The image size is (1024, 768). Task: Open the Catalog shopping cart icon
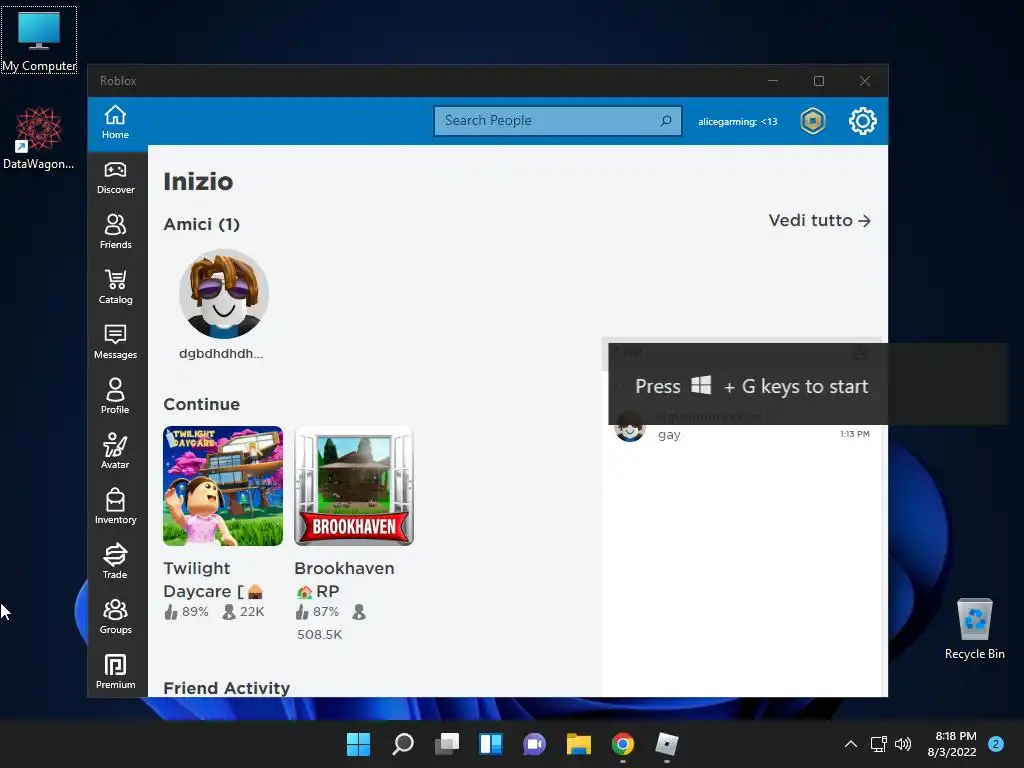(x=116, y=287)
